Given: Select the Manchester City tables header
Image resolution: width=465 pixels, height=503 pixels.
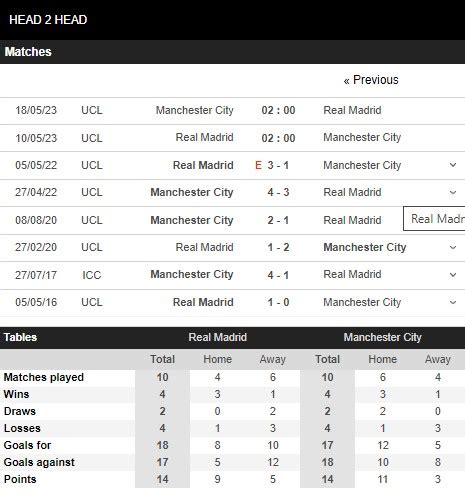Looking at the screenshot, I should click(x=383, y=337).
